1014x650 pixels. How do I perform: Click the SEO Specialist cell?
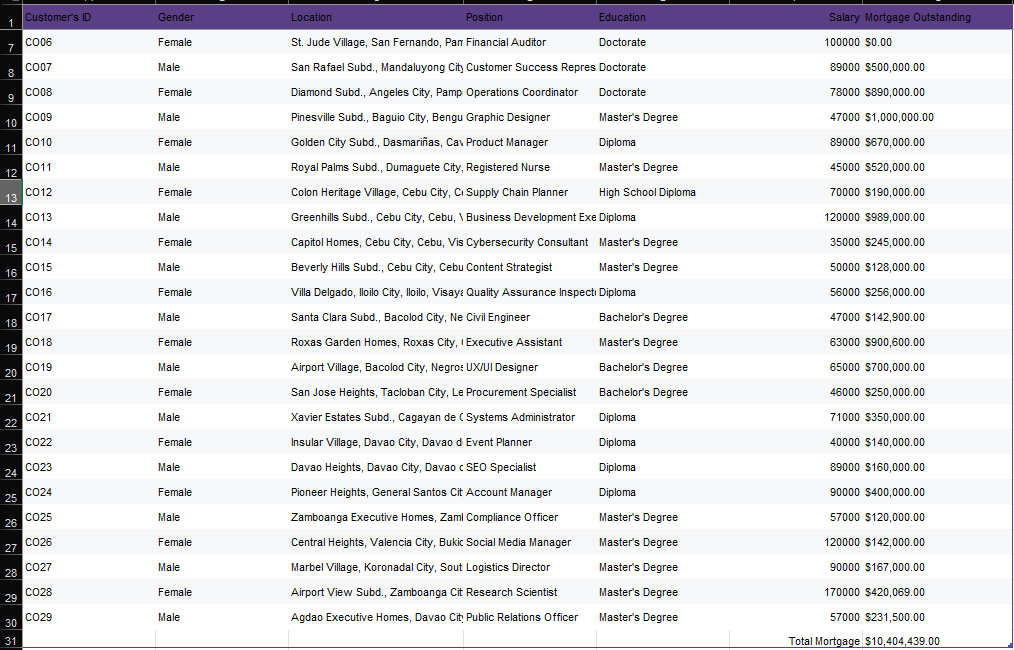tap(530, 468)
